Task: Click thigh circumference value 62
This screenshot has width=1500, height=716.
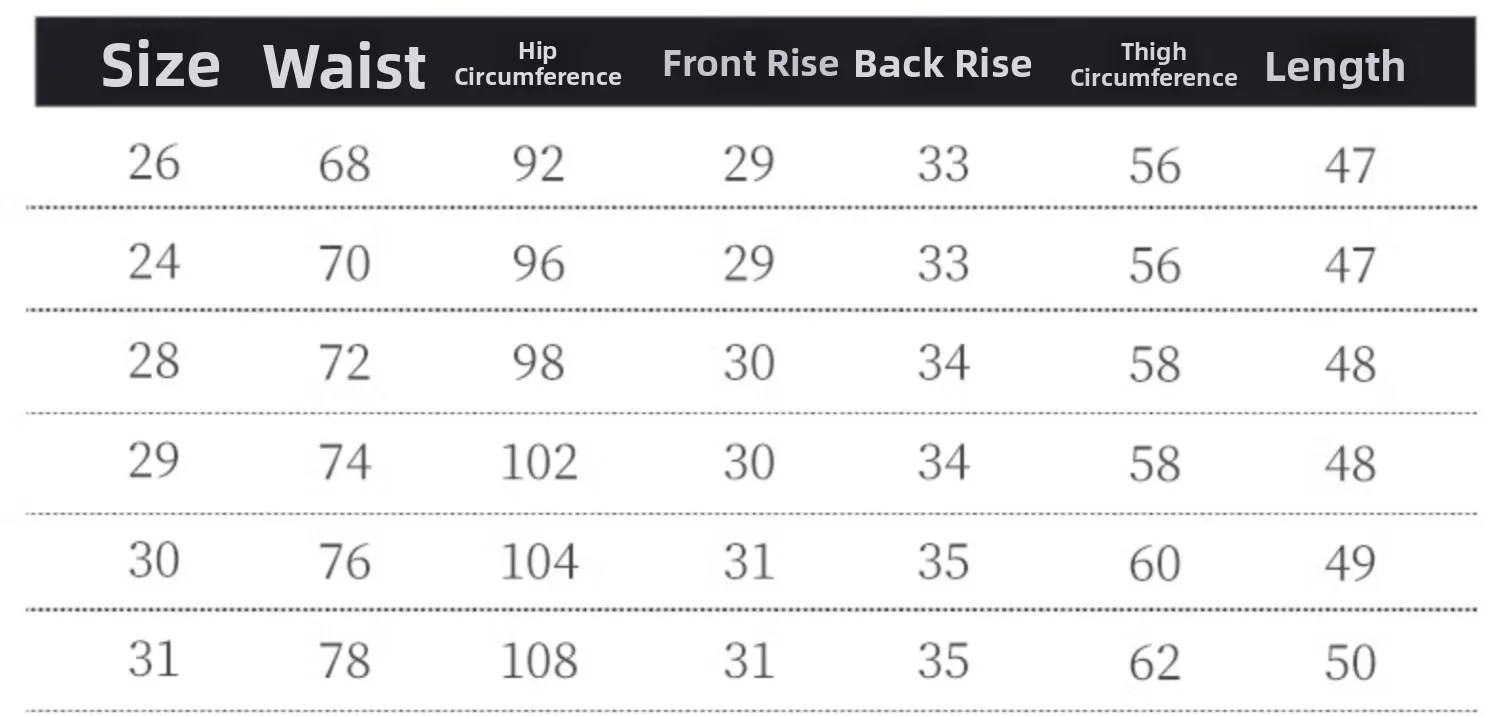Action: click(x=1155, y=663)
